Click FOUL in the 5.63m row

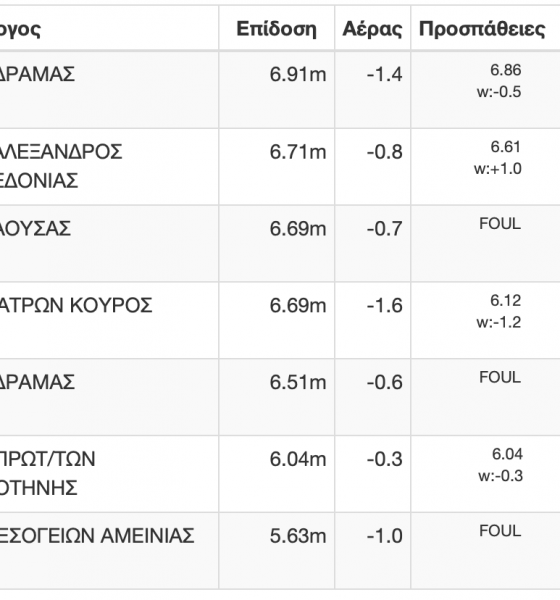point(500,531)
